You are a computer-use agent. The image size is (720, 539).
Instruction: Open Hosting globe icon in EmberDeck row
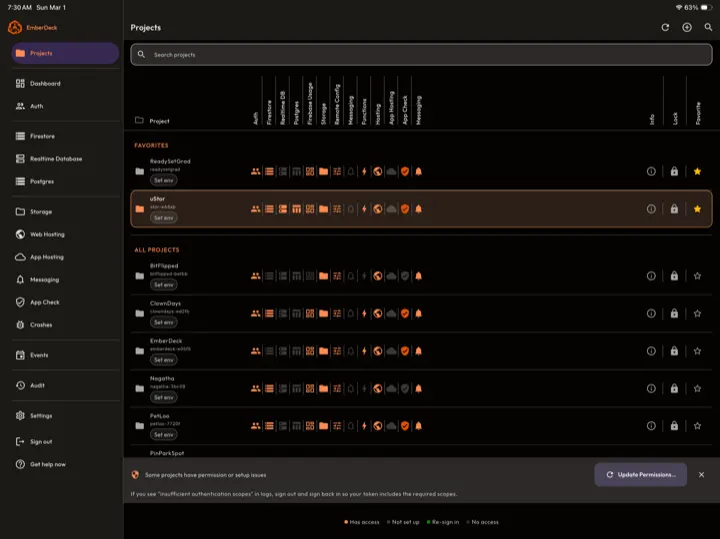point(377,351)
